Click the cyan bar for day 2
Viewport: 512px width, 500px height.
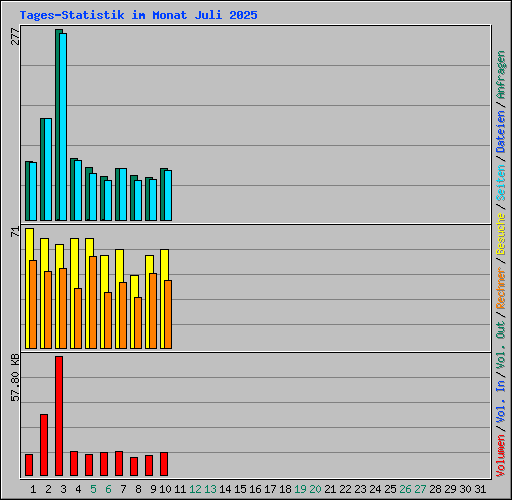click(x=48, y=169)
